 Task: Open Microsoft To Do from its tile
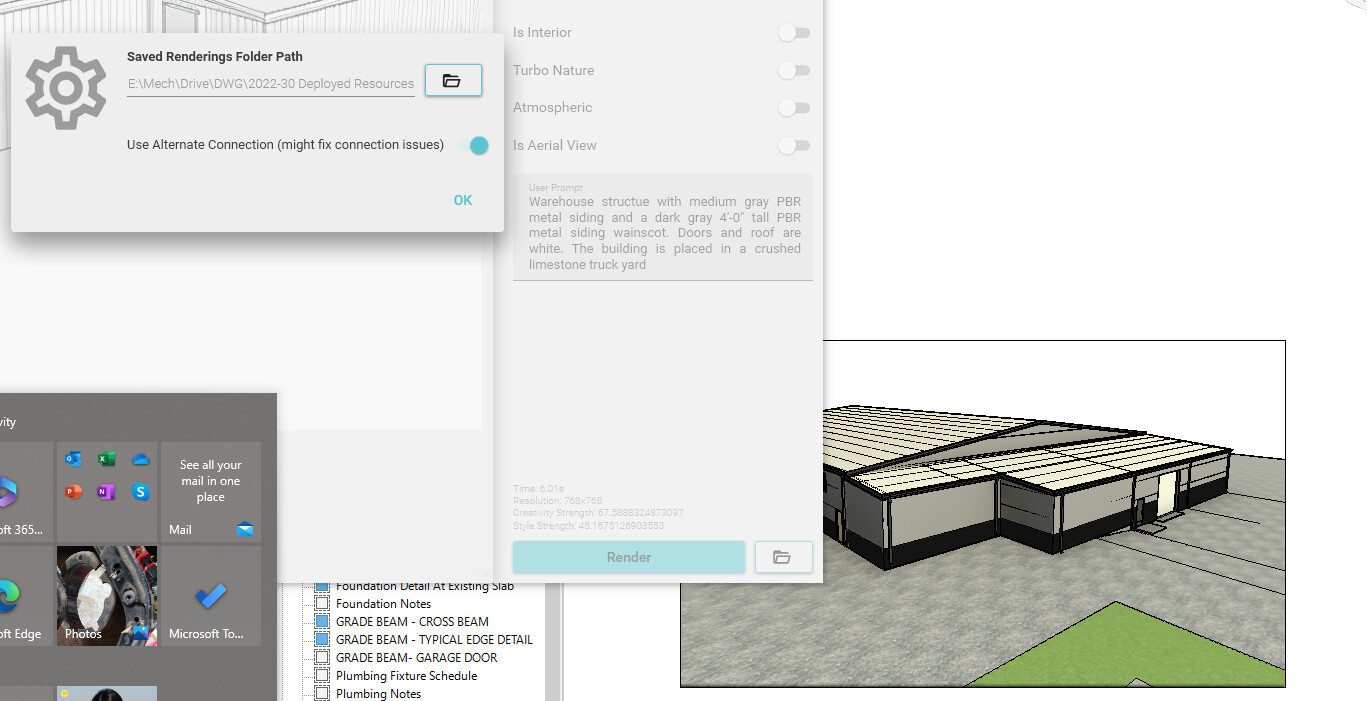210,595
